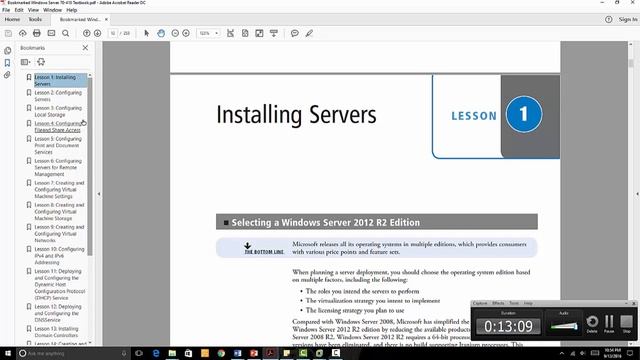Click the find current bookmark icon

pos(41,62)
